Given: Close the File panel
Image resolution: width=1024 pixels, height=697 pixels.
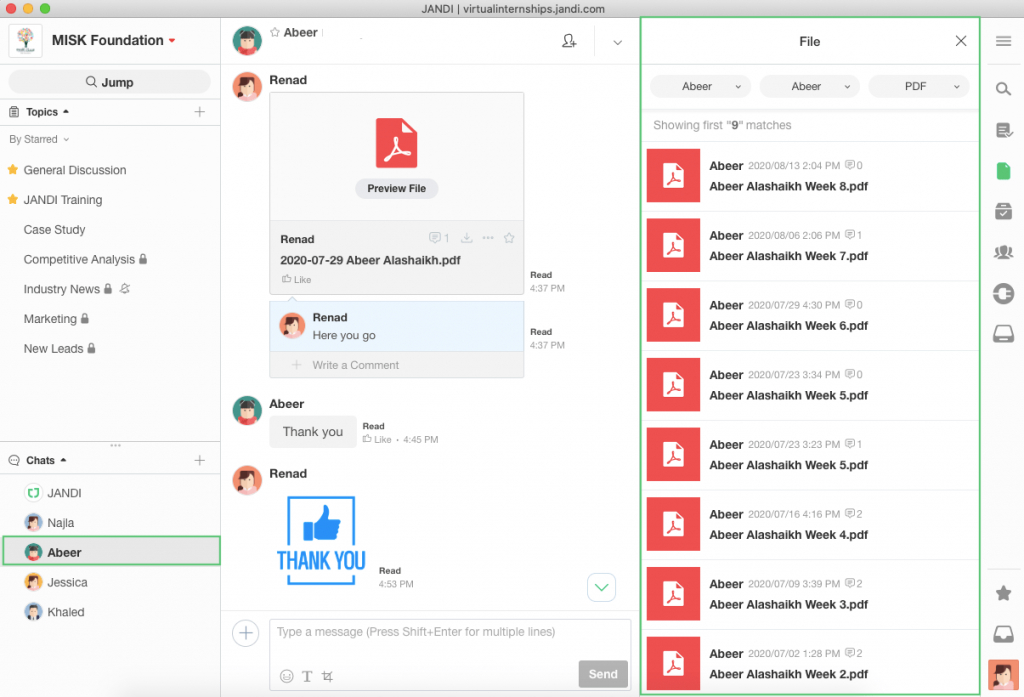Looking at the screenshot, I should [960, 41].
